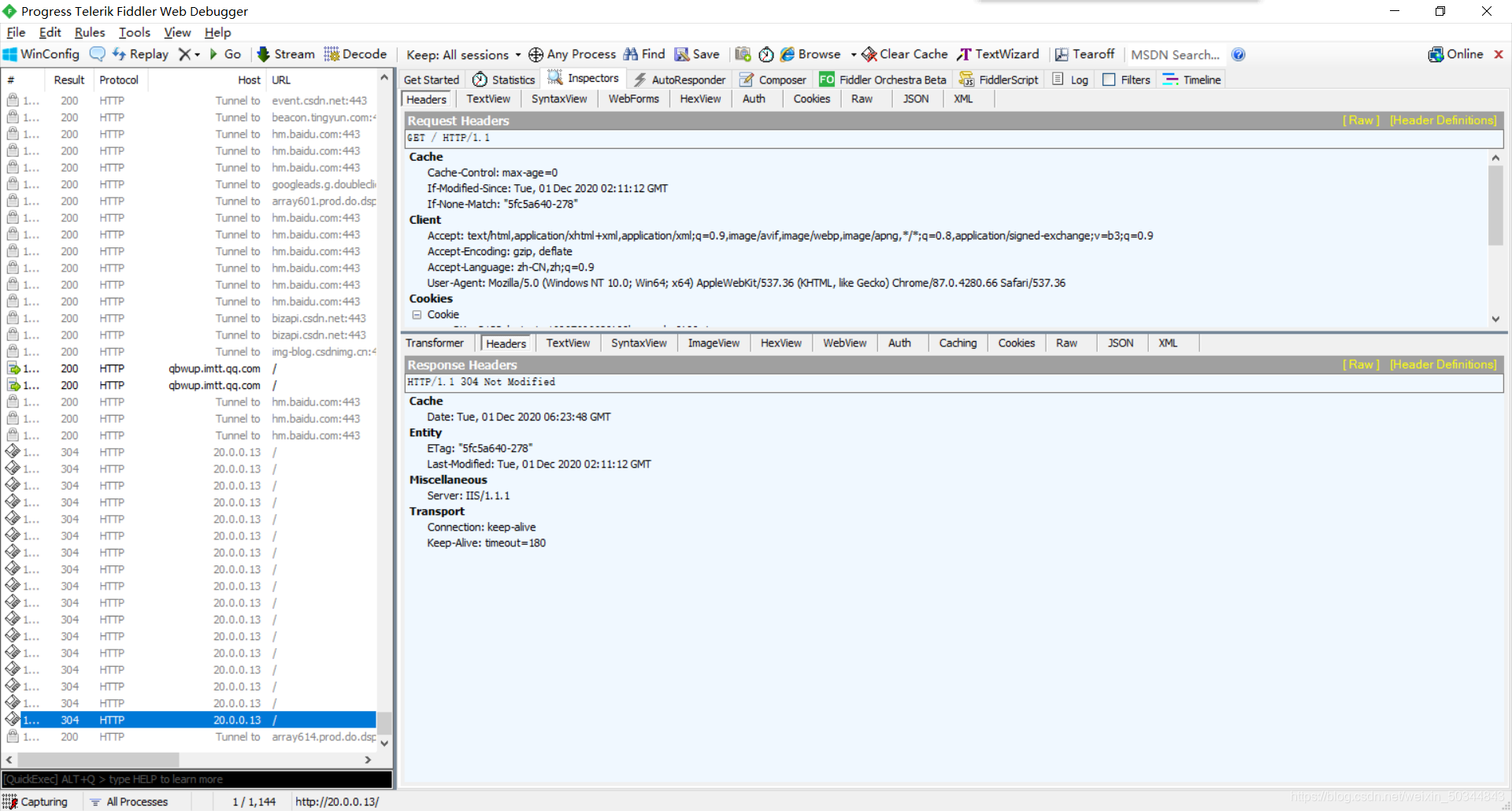The width and height of the screenshot is (1512, 811).
Task: Click All Processes filter in status bar
Action: (x=129, y=802)
